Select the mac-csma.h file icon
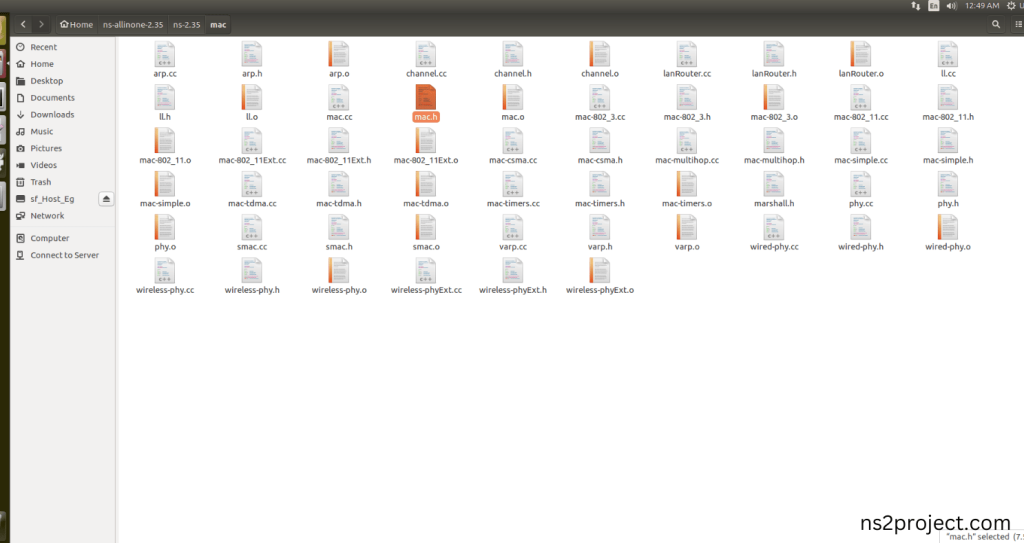 click(600, 140)
